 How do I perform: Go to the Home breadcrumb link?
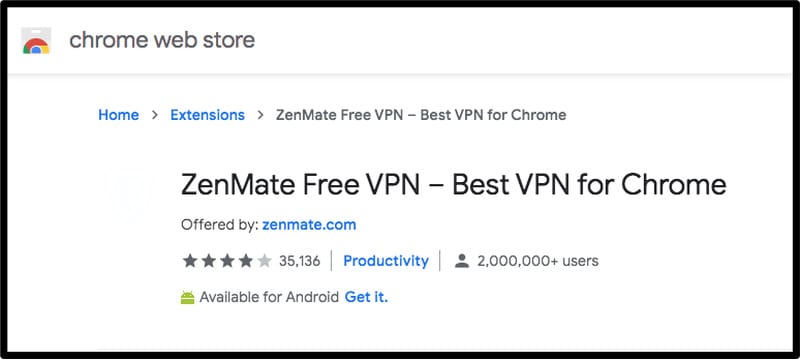(118, 115)
